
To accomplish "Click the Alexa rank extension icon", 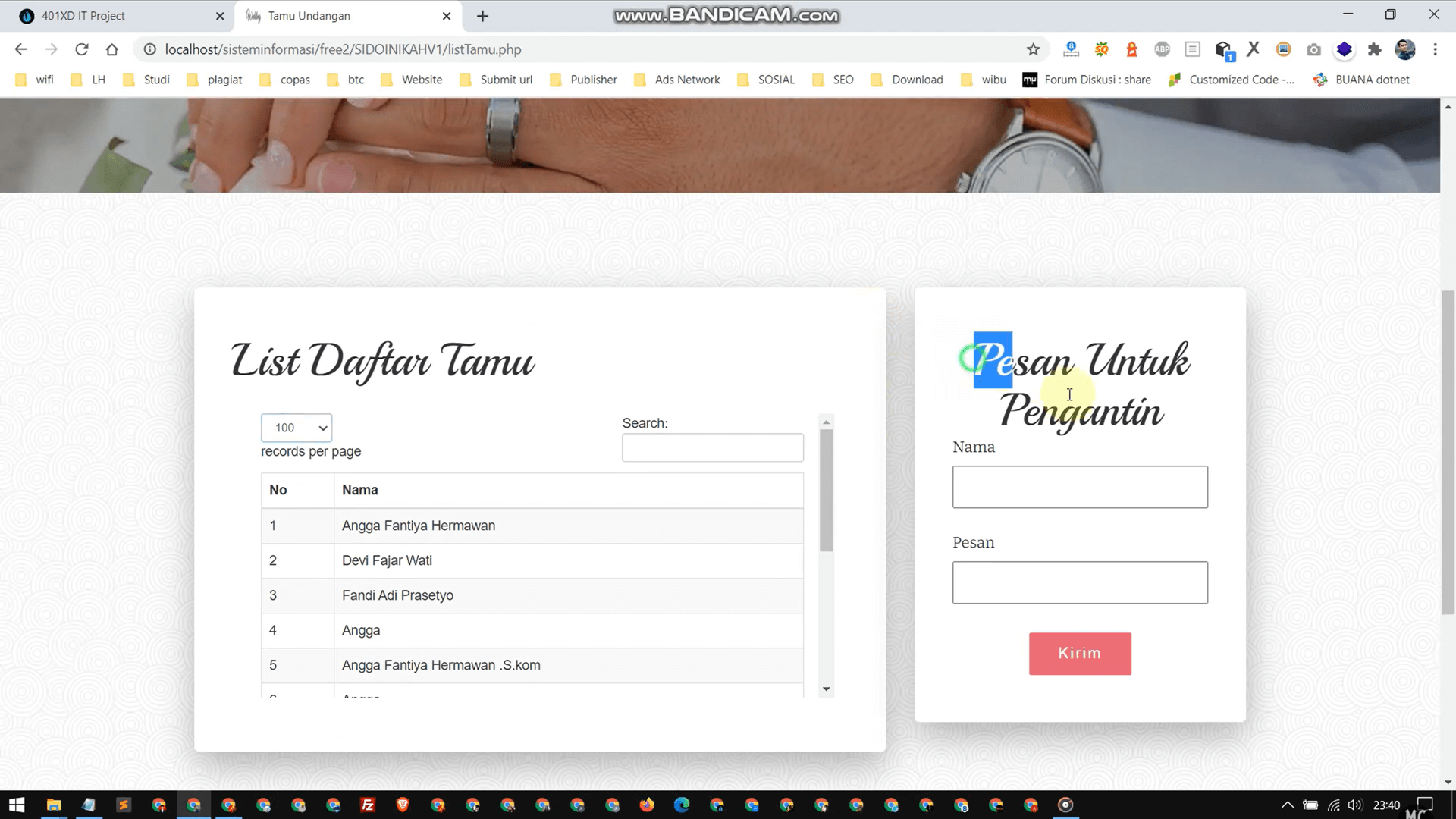I will 1071,49.
